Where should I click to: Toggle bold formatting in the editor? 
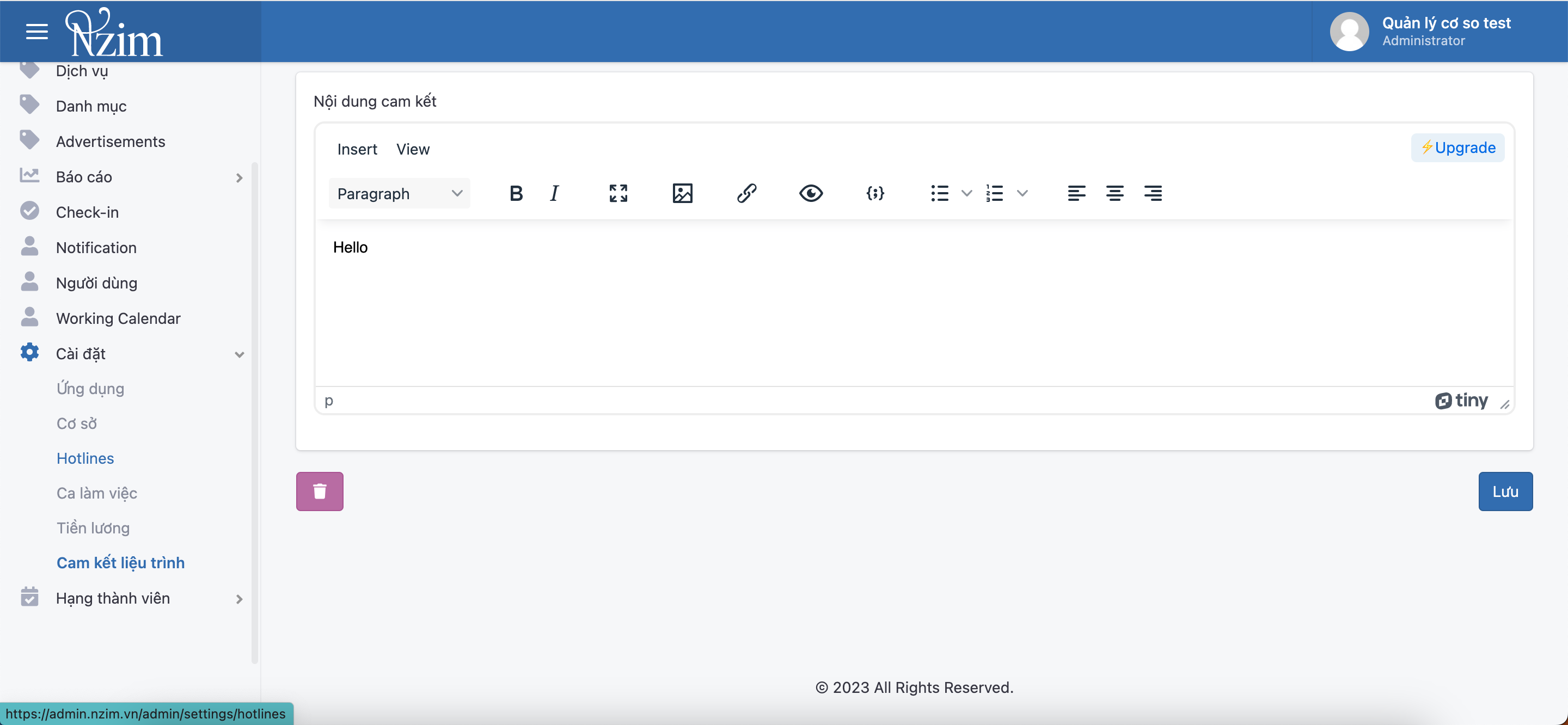[516, 194]
